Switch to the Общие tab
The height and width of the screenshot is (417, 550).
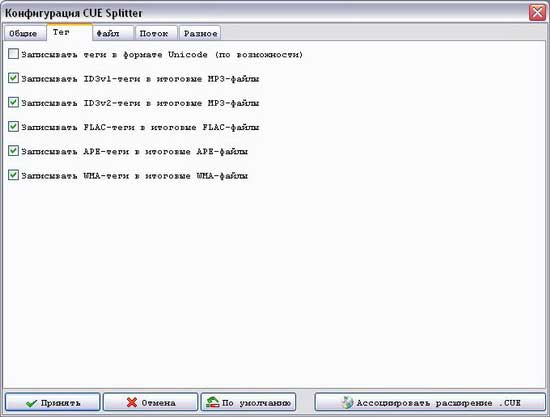25,33
